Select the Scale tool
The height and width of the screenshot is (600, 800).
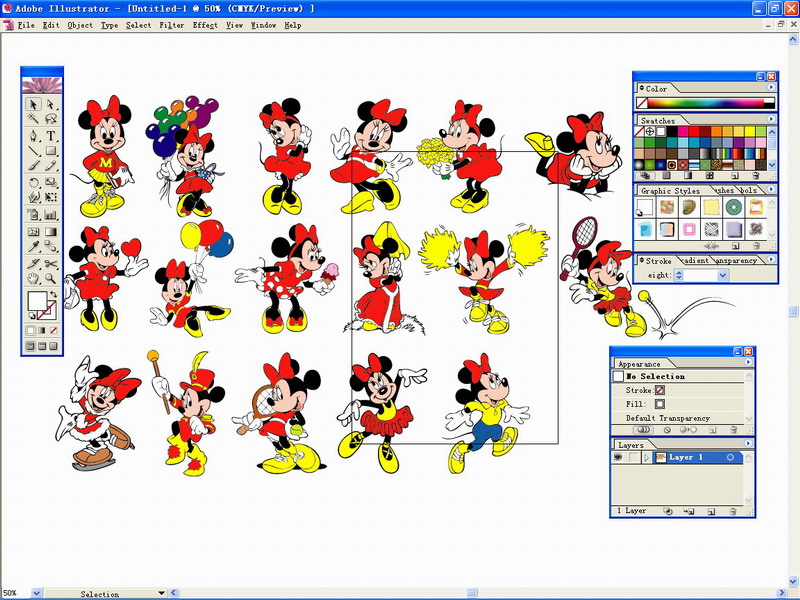click(x=51, y=183)
